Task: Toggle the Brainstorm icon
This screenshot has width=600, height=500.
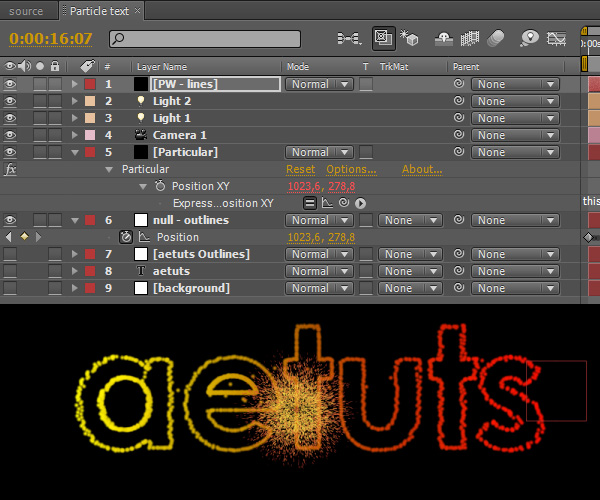Action: pos(530,39)
